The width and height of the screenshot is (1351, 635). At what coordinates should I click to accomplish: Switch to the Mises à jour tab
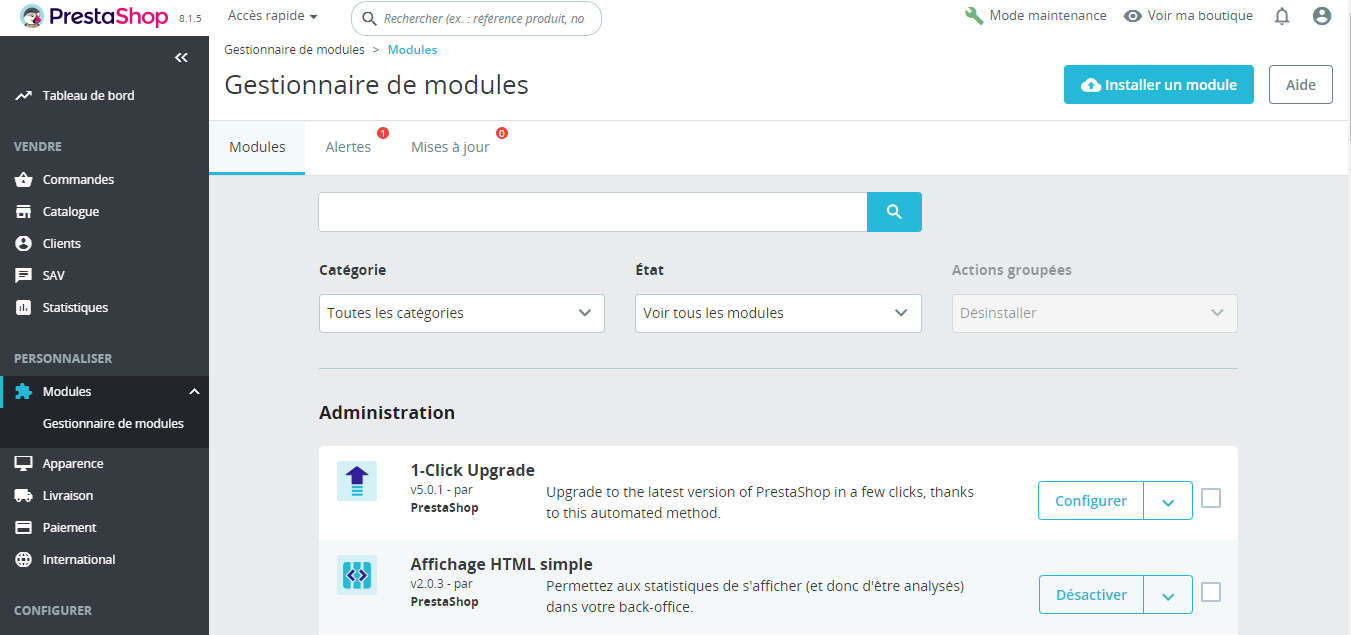[x=451, y=147]
